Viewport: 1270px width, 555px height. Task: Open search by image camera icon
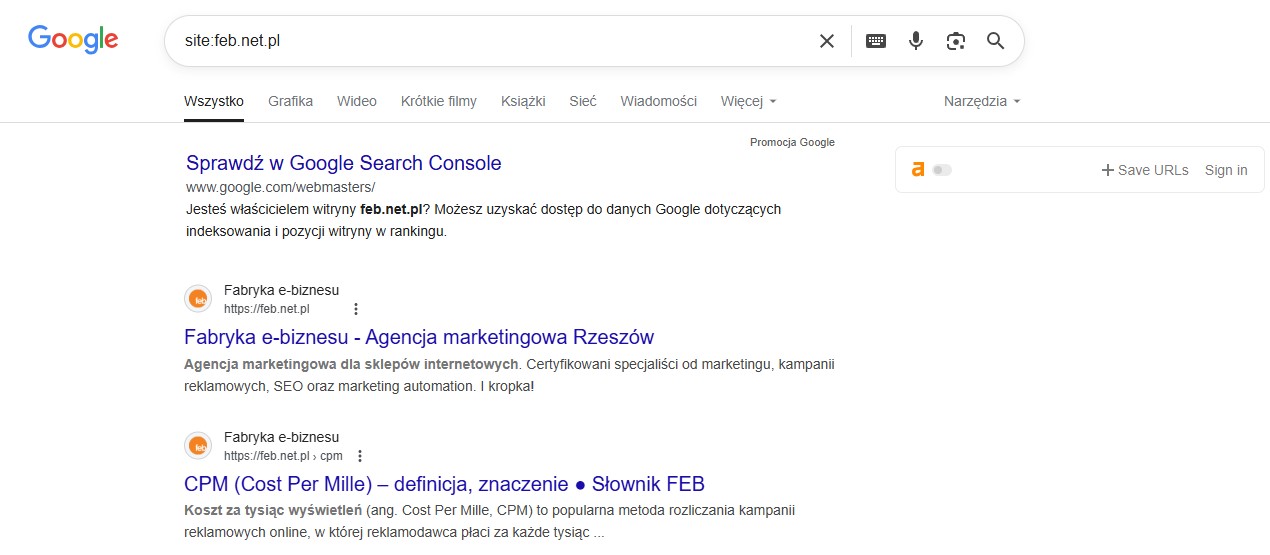pos(956,41)
